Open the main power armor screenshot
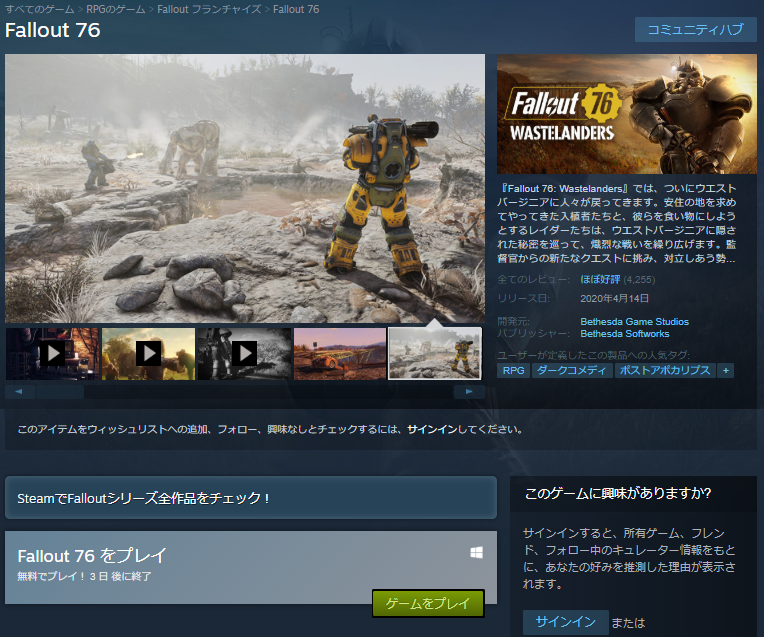This screenshot has height=637, width=764. click(x=245, y=188)
